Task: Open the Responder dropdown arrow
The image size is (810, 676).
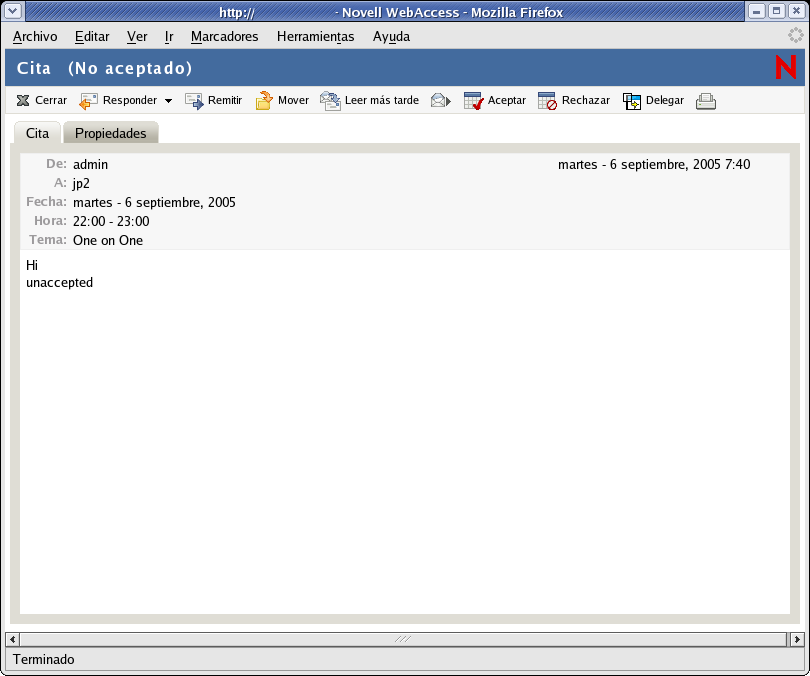Action: pyautogui.click(x=168, y=101)
